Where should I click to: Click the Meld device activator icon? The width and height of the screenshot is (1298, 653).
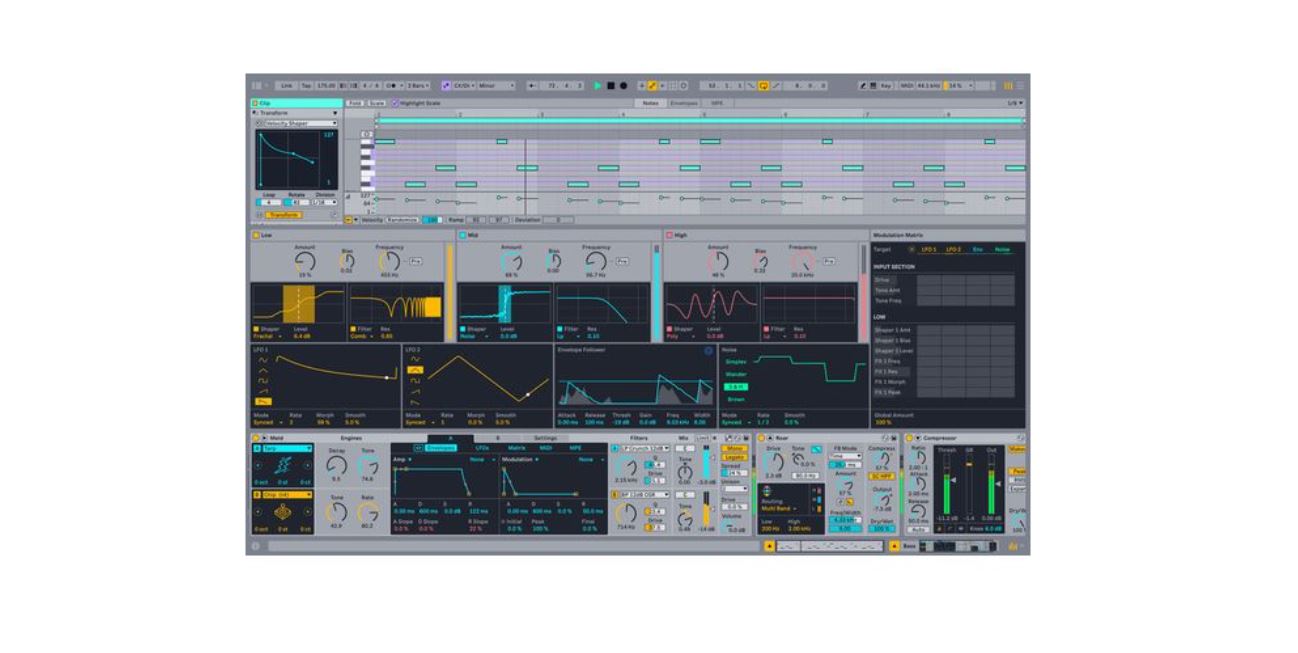(x=254, y=438)
